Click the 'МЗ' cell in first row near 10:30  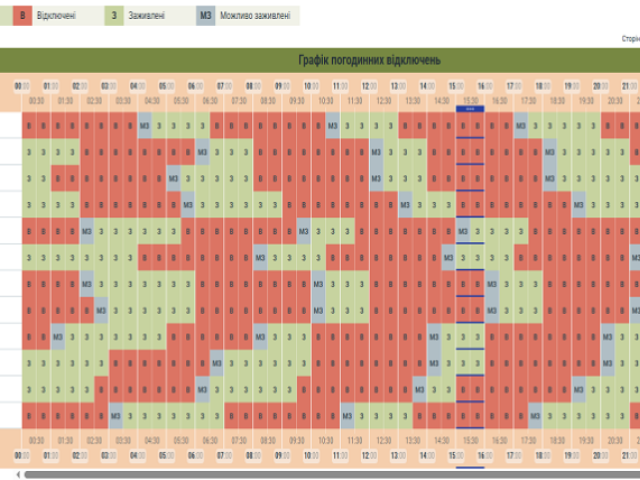[333, 125]
